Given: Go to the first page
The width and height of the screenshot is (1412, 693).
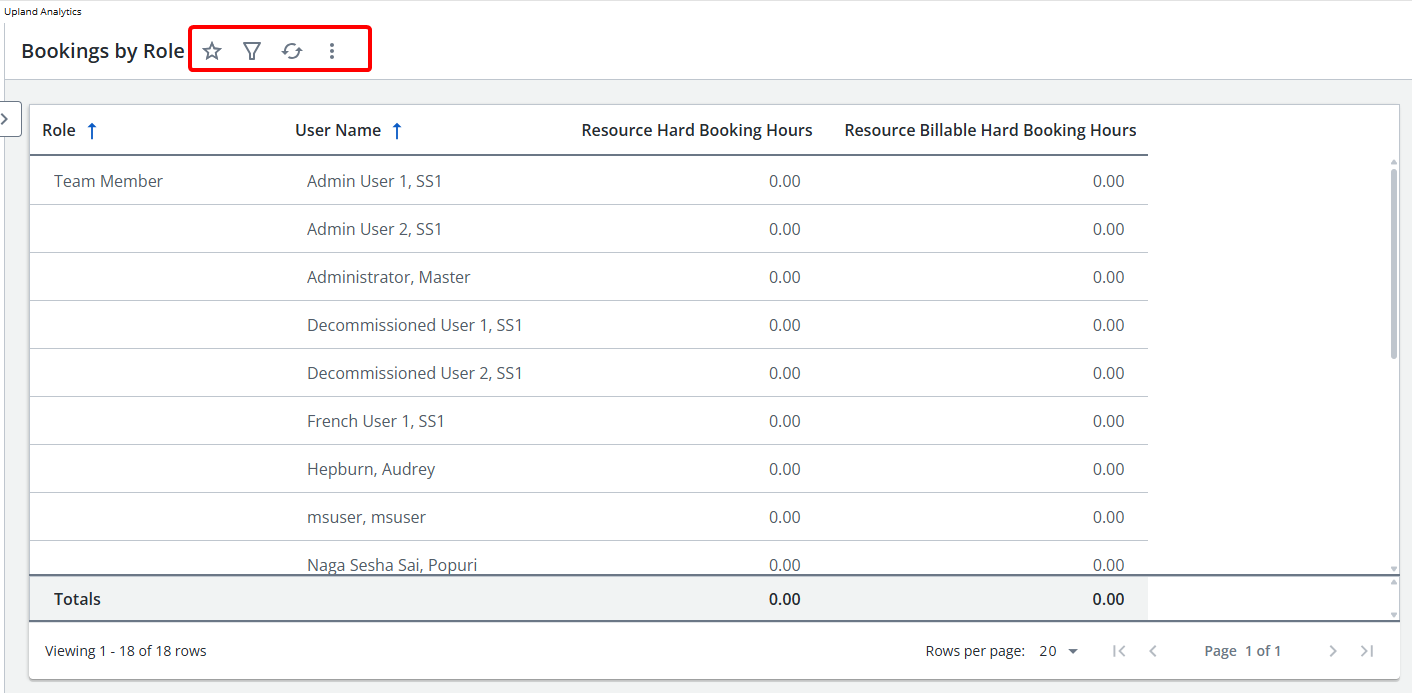Looking at the screenshot, I should [1119, 651].
